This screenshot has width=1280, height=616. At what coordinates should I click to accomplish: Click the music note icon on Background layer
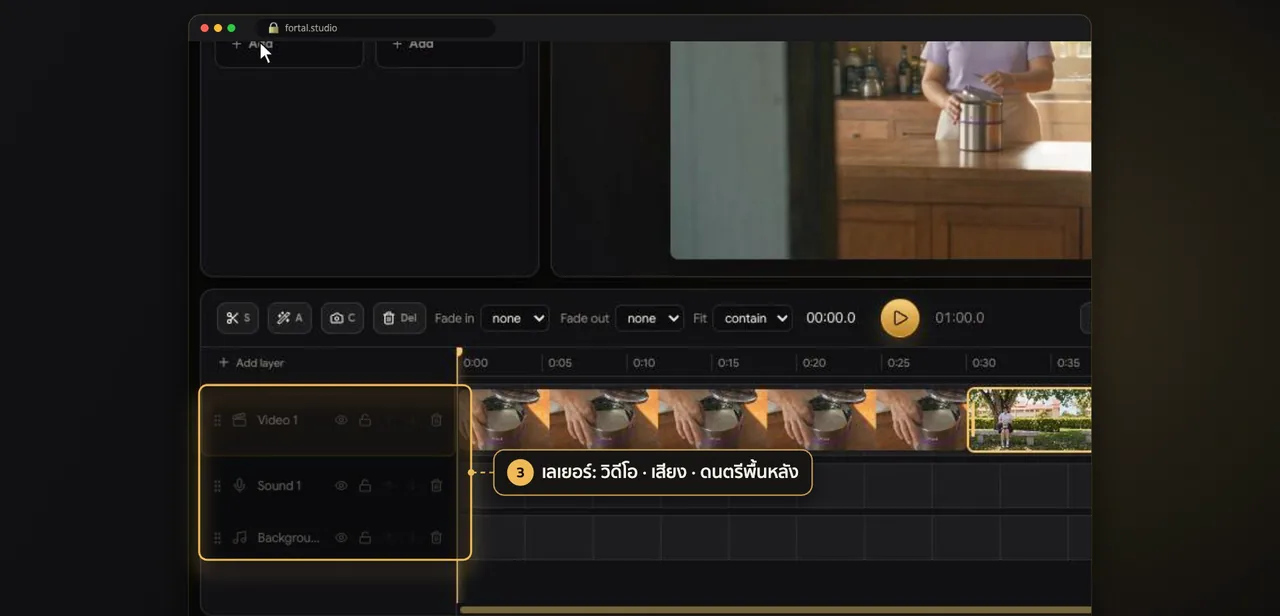tap(239, 538)
